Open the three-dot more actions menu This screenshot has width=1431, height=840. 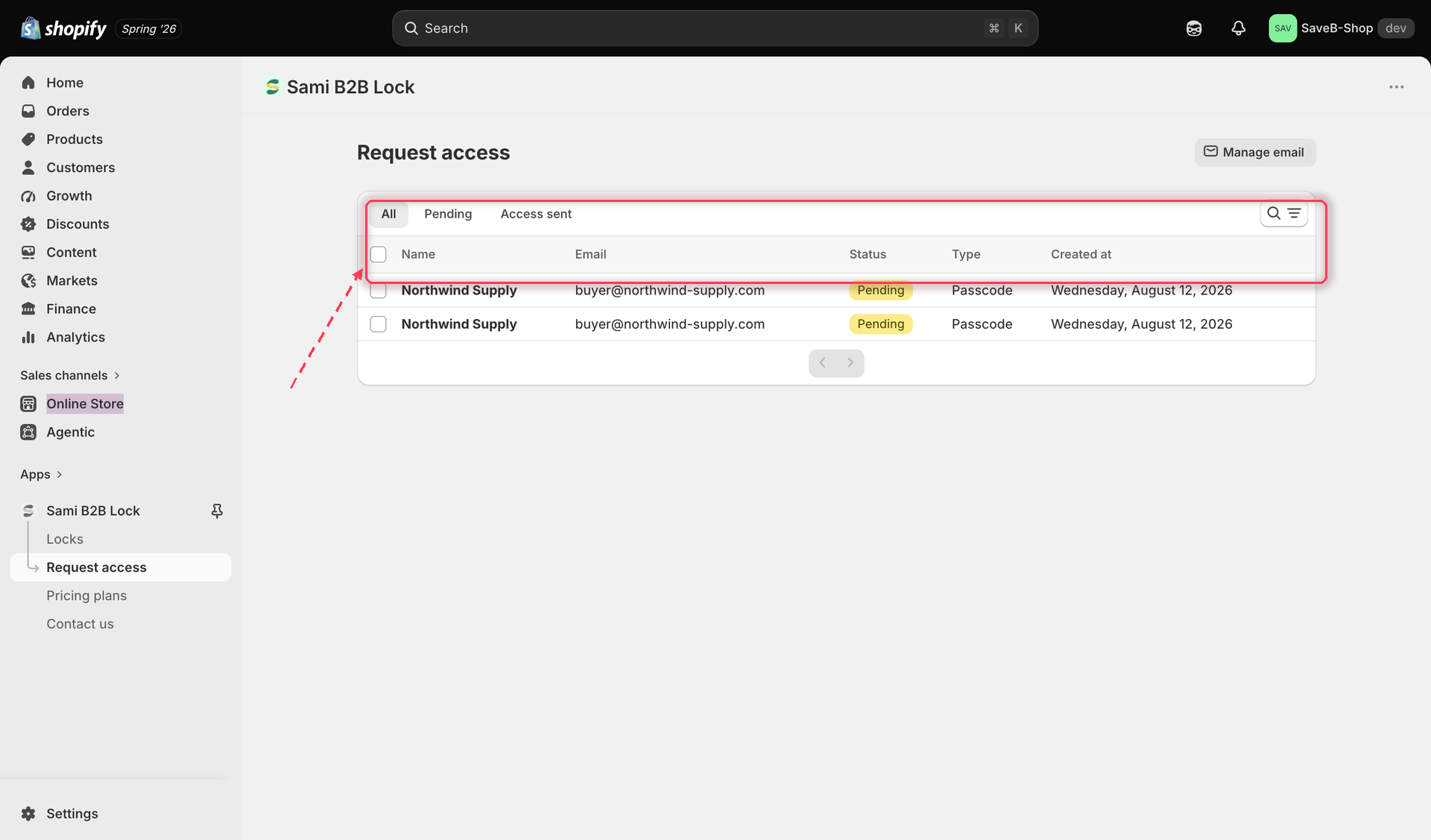1397,87
